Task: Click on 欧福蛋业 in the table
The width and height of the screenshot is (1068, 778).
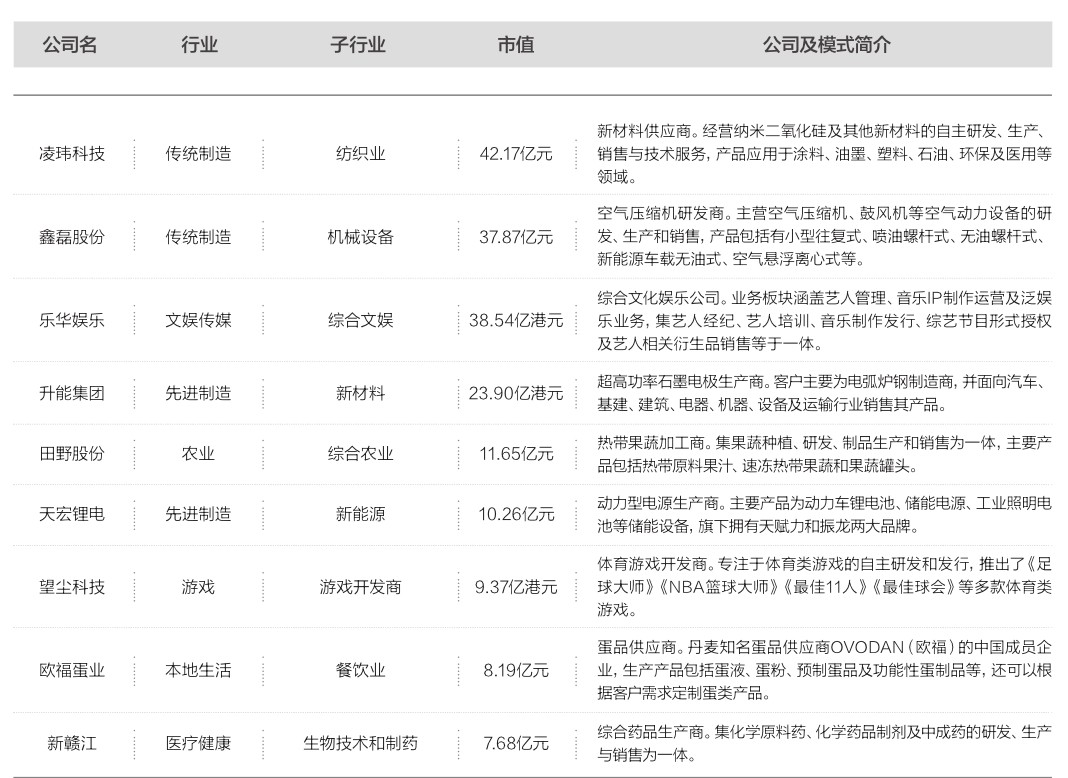Action: 71,670
